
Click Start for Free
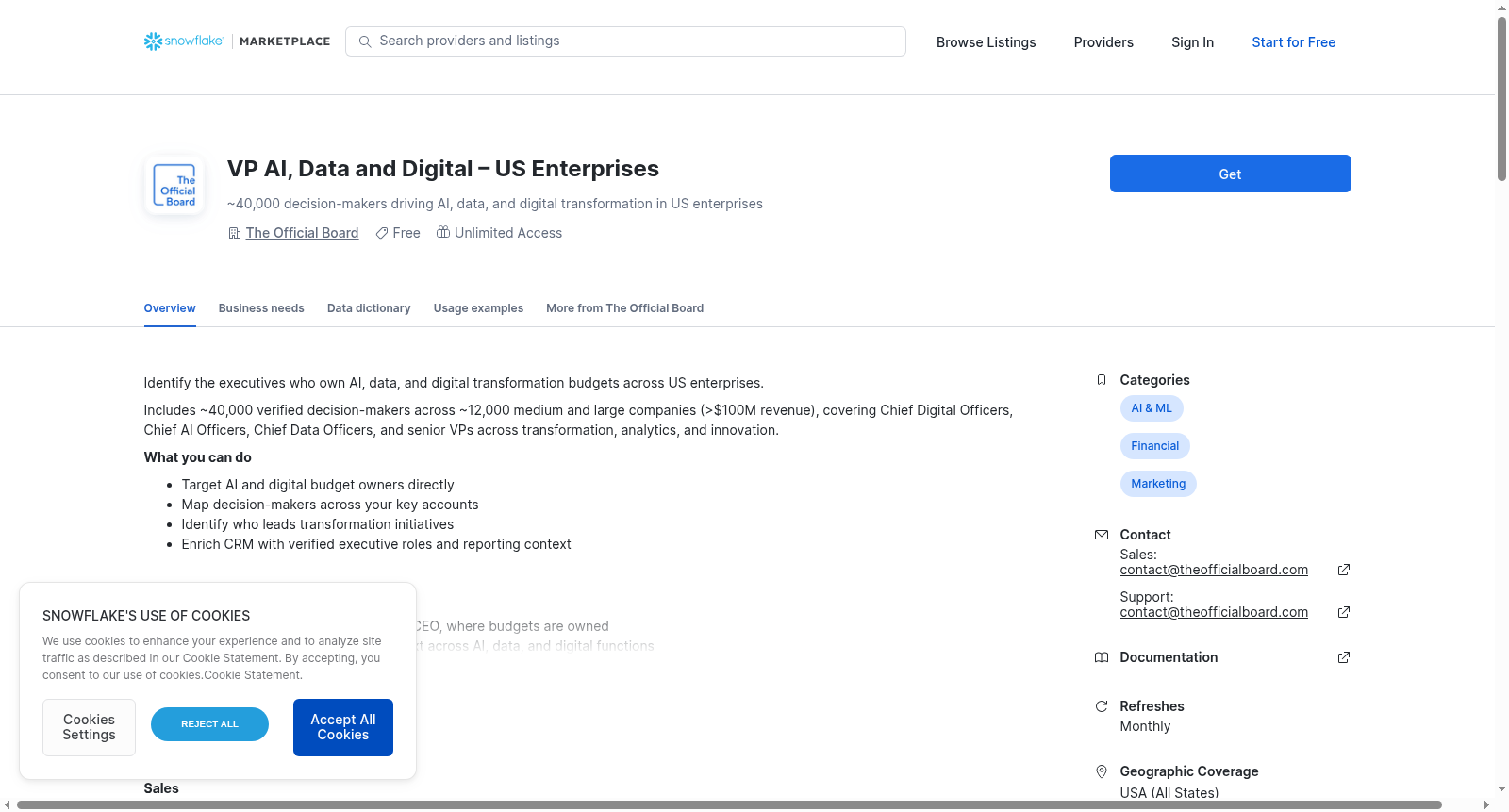point(1293,42)
